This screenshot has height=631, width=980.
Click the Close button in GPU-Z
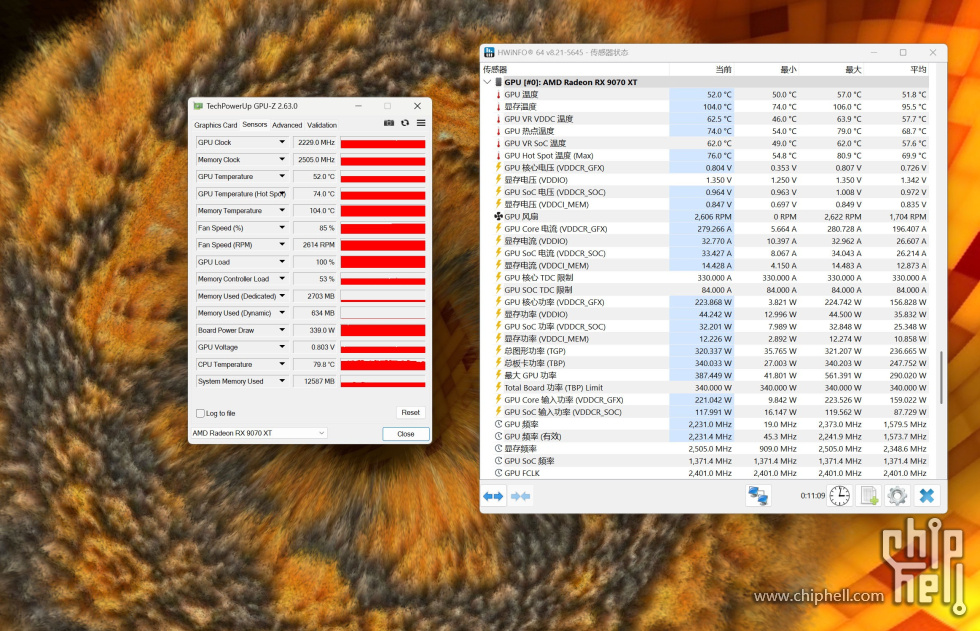point(406,434)
